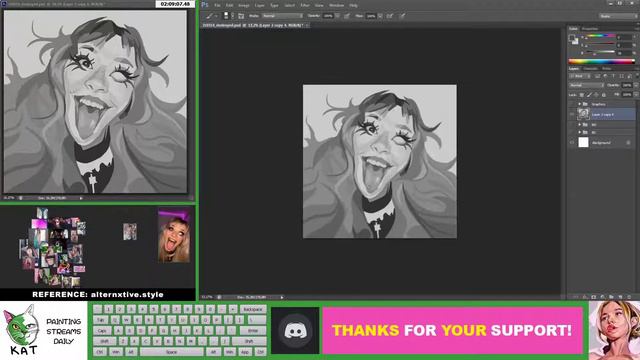Open the Layer menu

(x=260, y=5)
